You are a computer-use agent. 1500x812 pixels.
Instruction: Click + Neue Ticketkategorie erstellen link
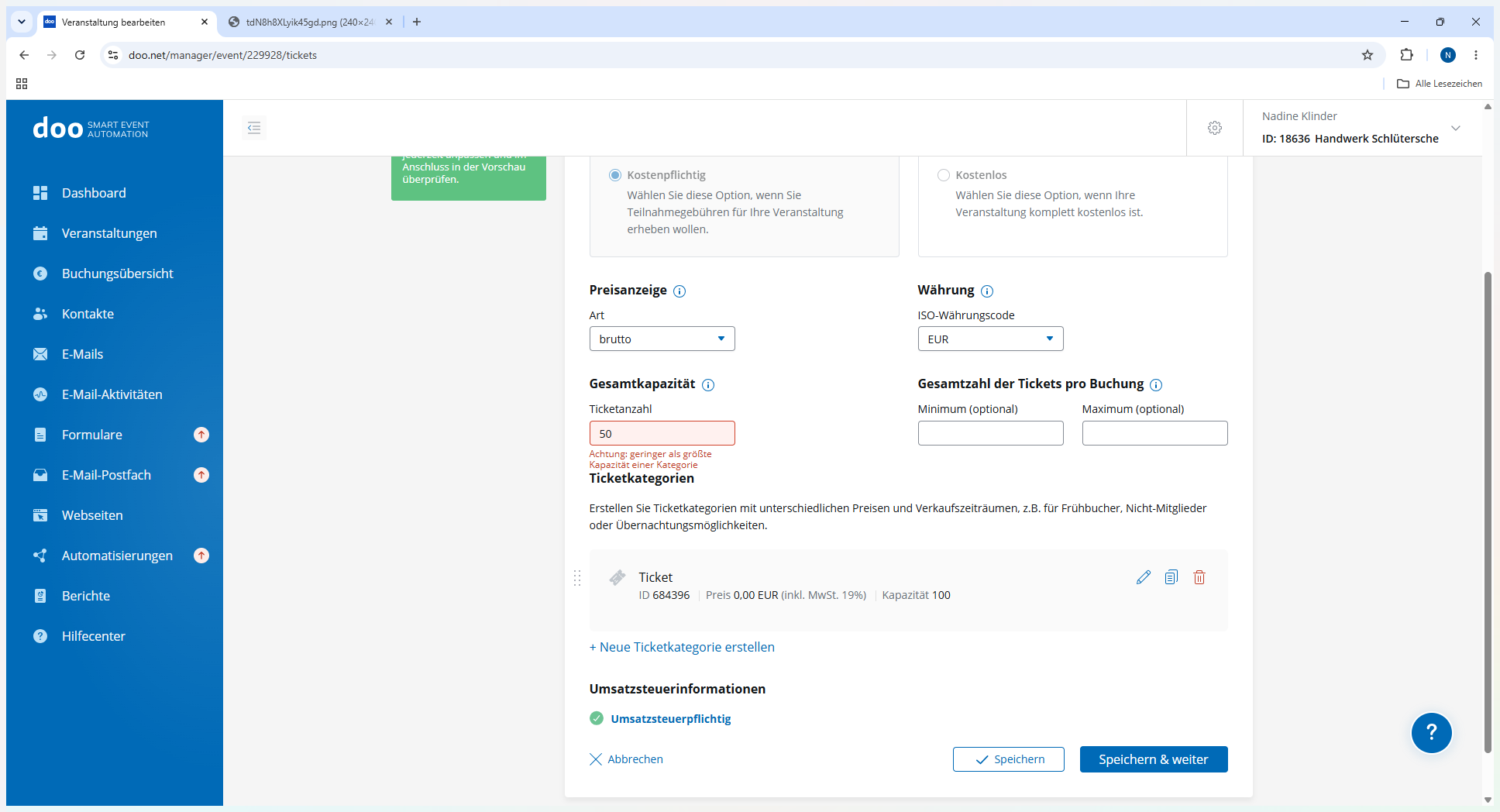tap(682, 647)
